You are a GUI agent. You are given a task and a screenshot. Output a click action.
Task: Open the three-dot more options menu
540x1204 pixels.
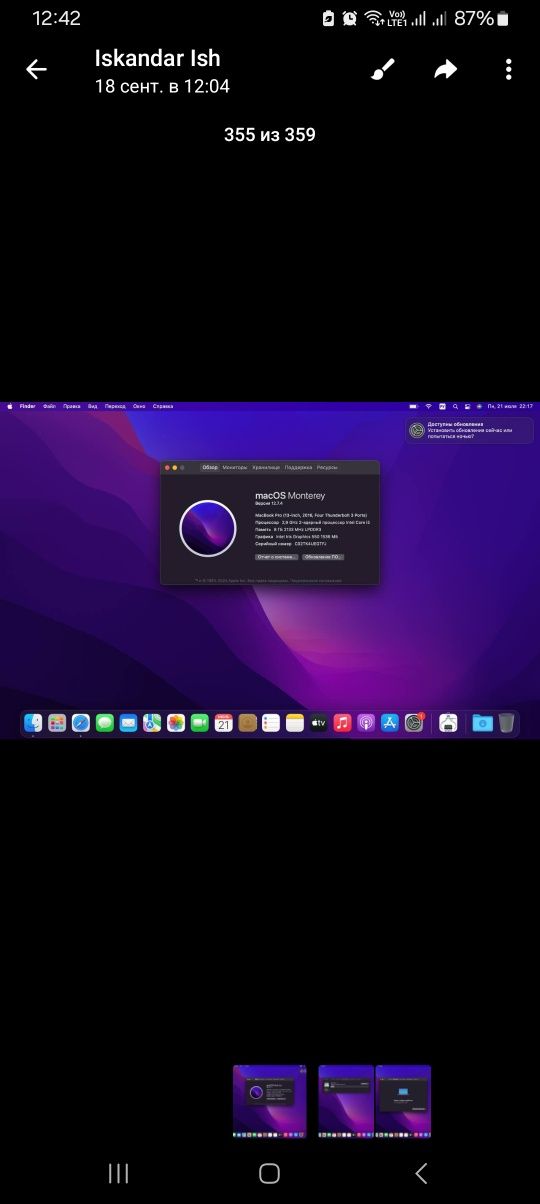click(x=508, y=69)
